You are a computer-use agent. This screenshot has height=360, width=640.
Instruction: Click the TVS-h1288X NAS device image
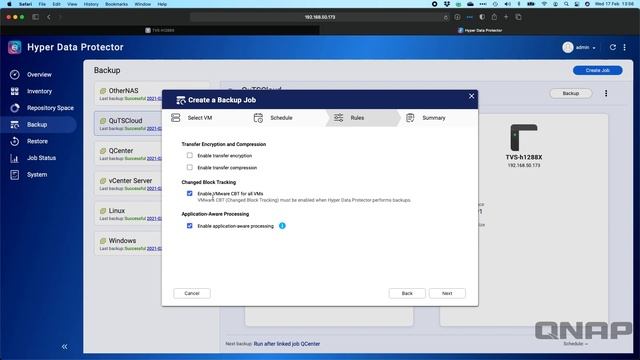coord(524,137)
